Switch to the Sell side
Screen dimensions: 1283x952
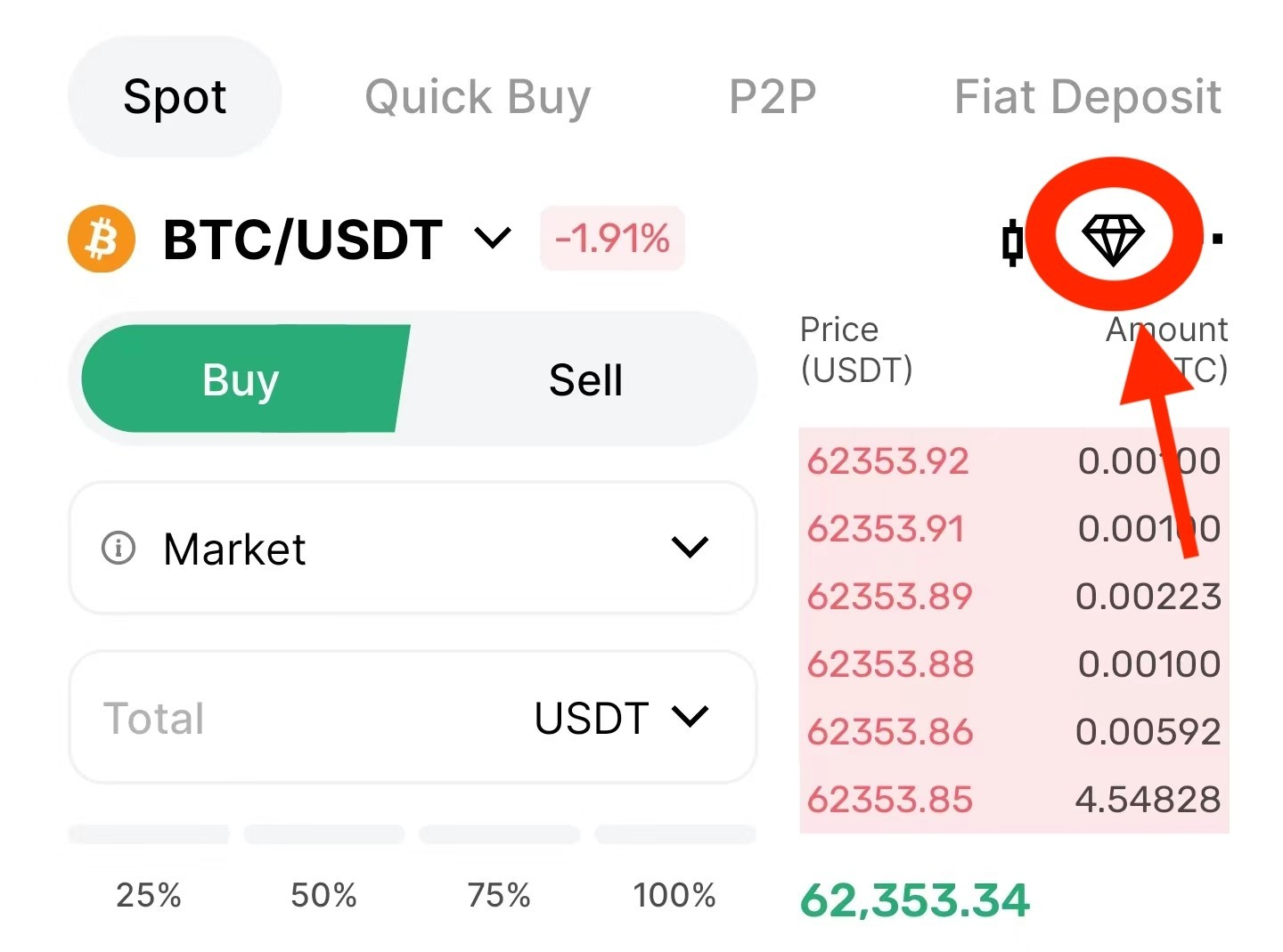585,380
